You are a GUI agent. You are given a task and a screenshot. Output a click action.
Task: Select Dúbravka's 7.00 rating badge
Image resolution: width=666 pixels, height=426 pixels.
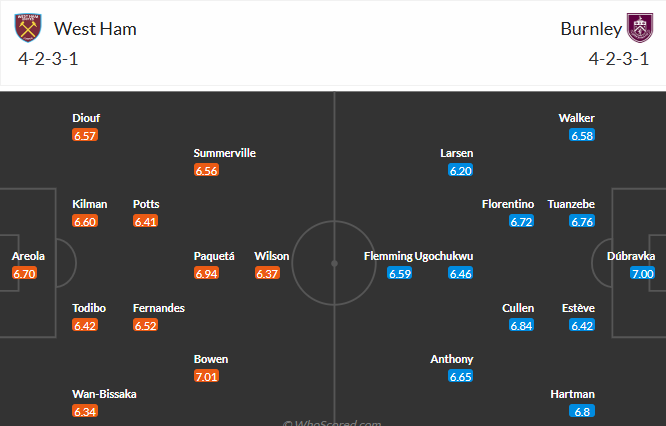tap(641, 273)
